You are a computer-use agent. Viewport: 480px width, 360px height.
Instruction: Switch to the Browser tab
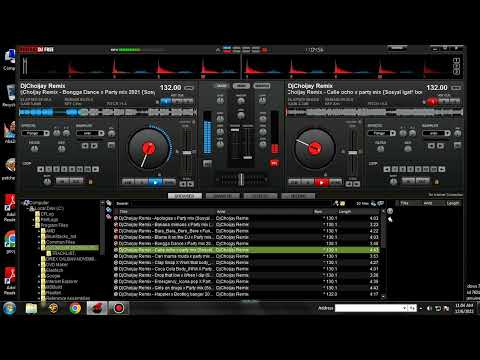click(185, 196)
